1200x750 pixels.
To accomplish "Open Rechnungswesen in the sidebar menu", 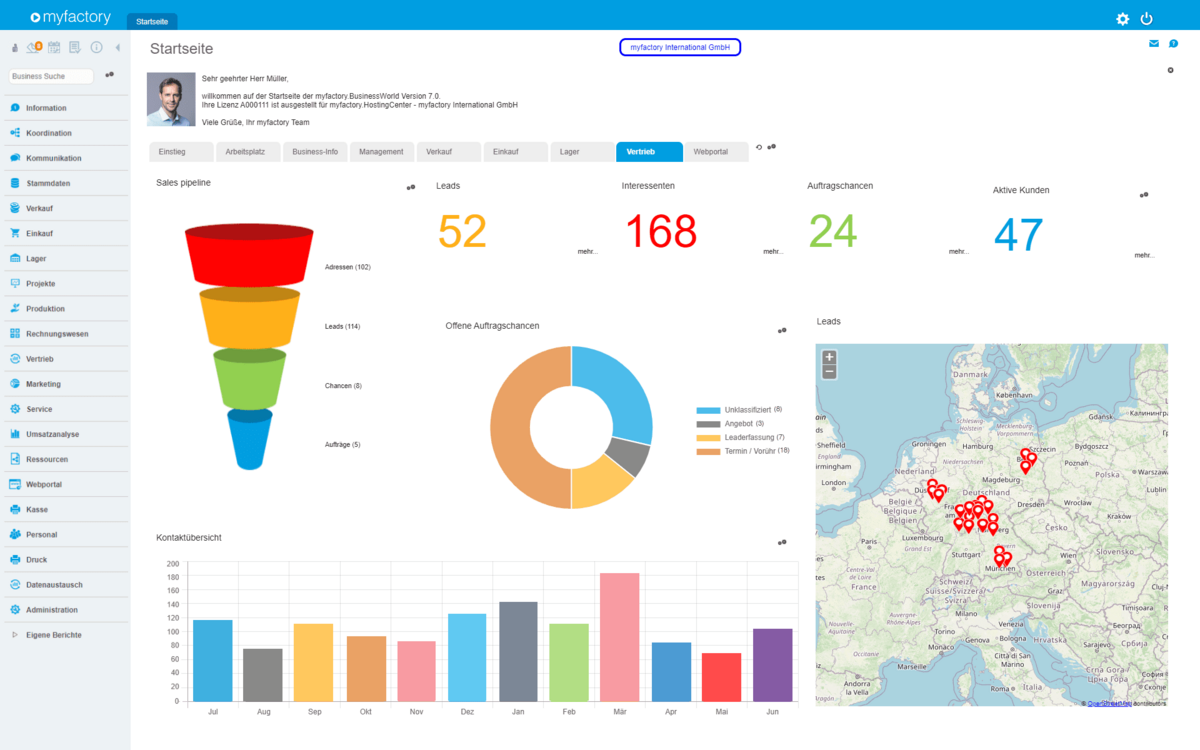I will coord(57,334).
